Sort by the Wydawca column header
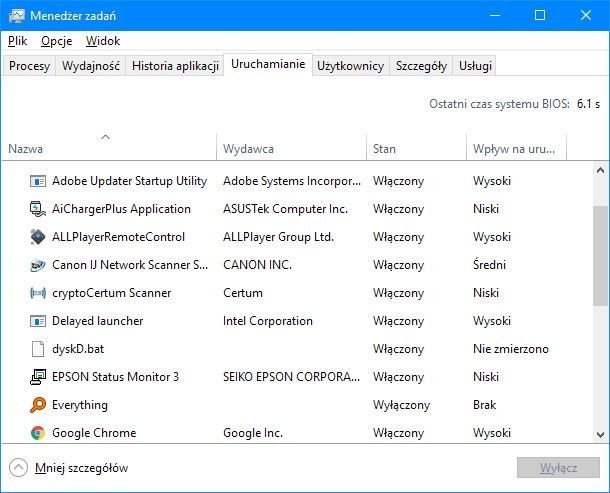 click(291, 149)
